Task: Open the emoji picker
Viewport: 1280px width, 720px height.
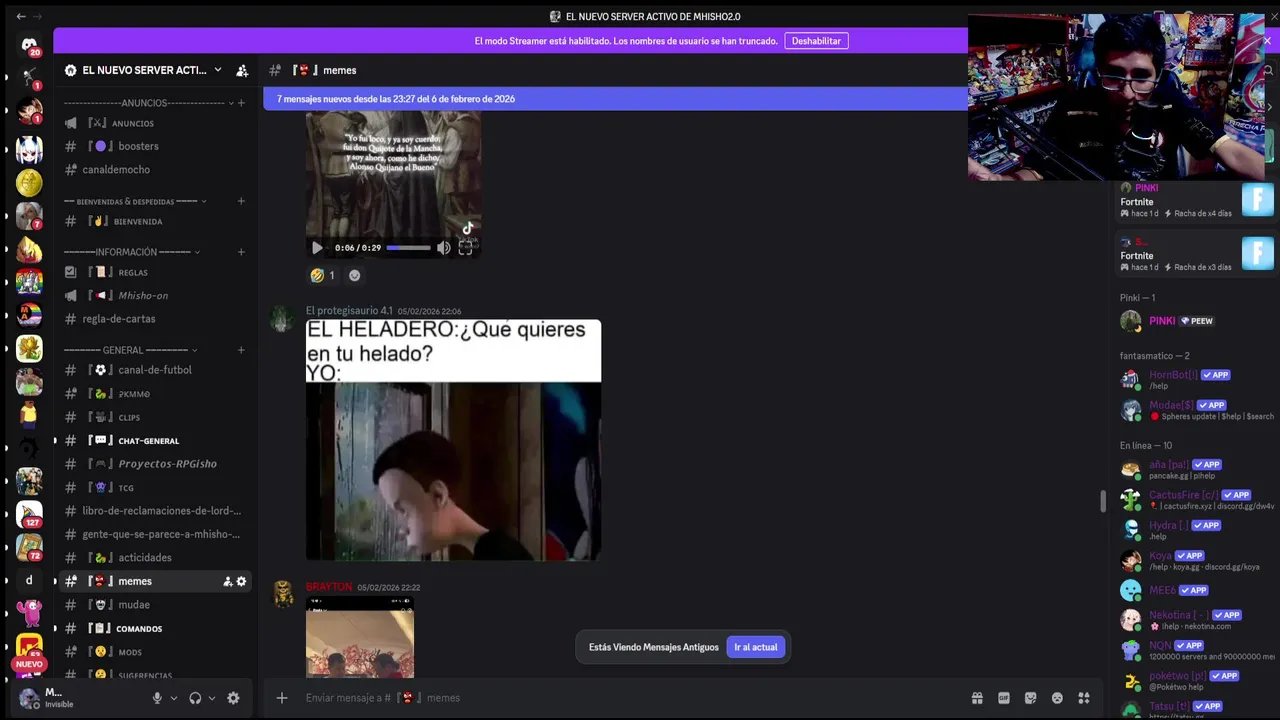Action: click(x=1057, y=698)
